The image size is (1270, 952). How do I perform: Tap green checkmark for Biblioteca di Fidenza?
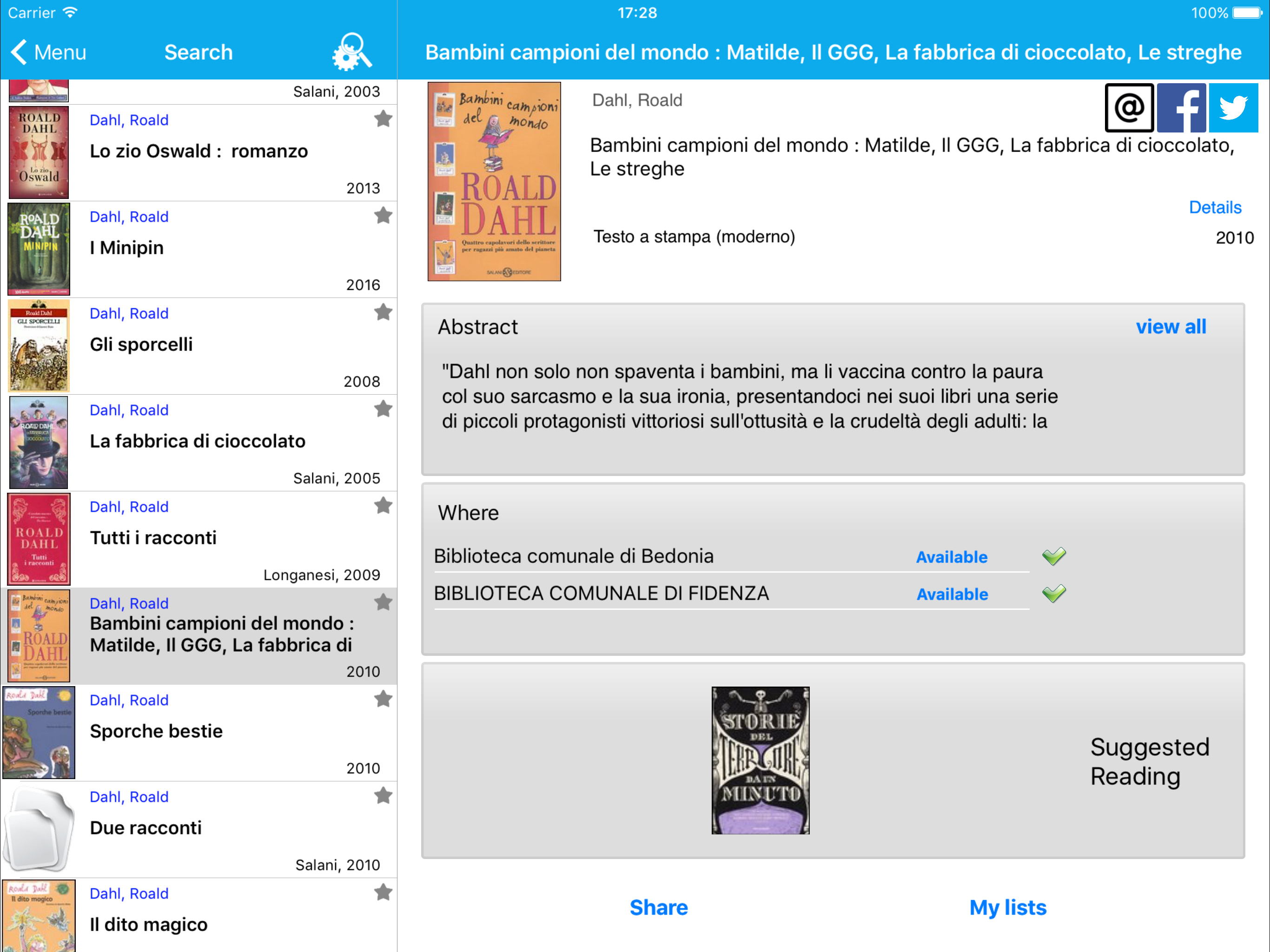click(1053, 593)
